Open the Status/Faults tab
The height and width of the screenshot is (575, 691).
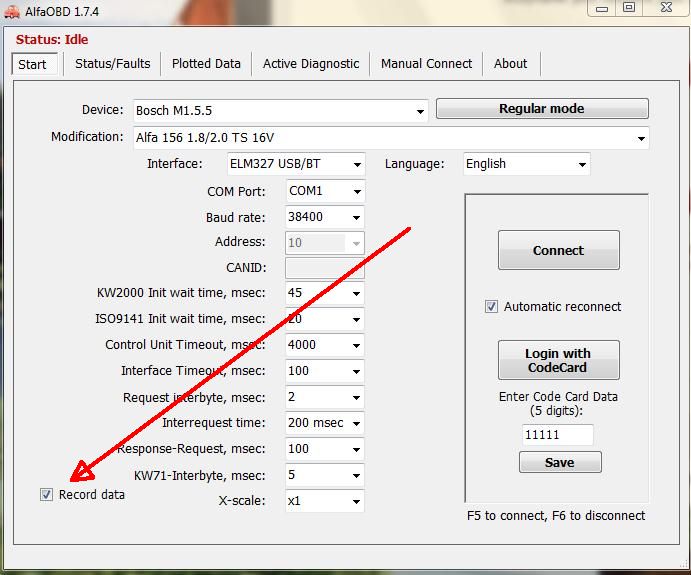(112, 64)
